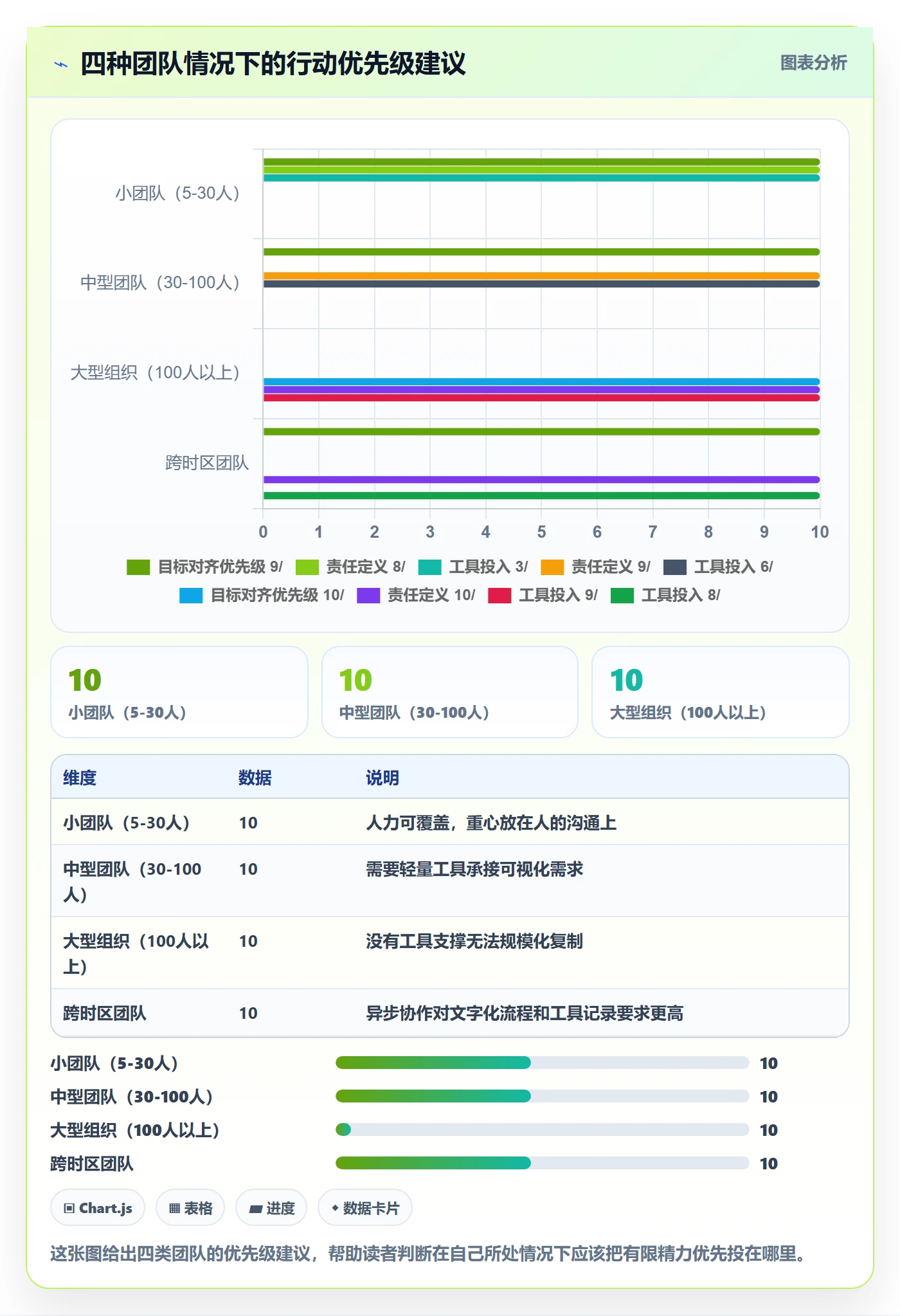Click the card title 四种团队情况下的行动优先级建议
This screenshot has width=900, height=1316.
coord(273,64)
